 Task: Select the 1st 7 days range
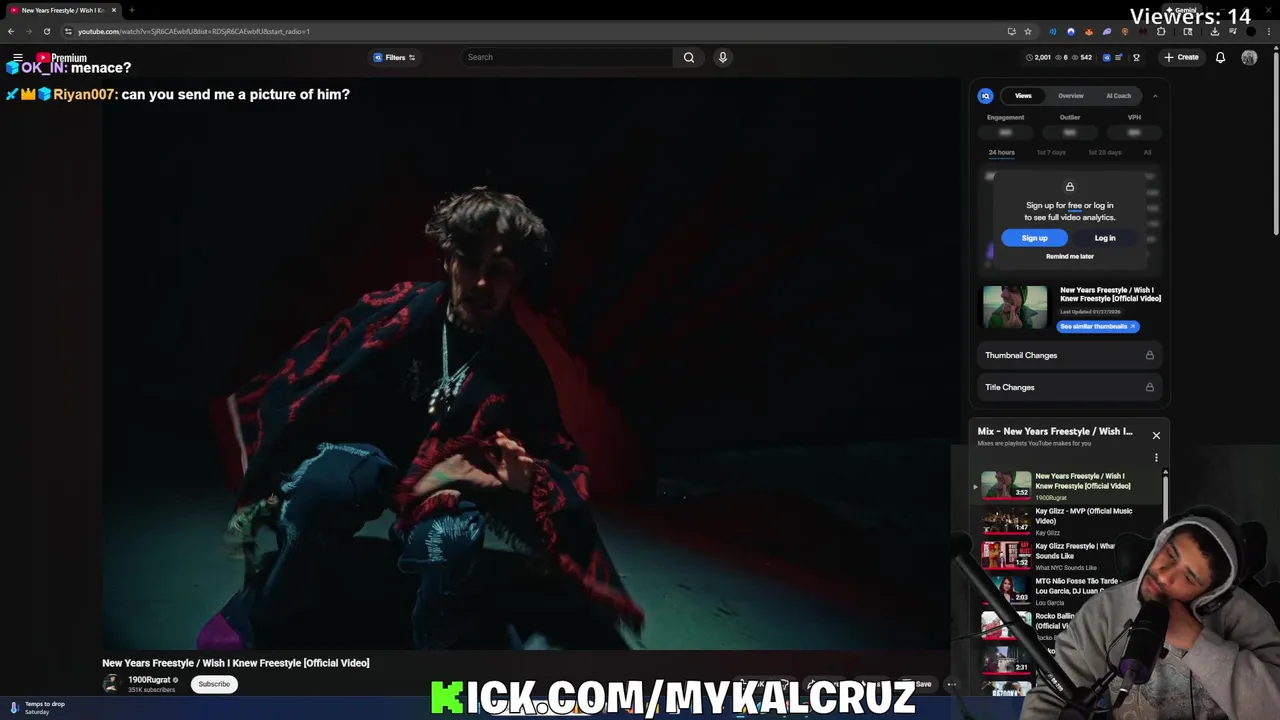click(x=1051, y=152)
